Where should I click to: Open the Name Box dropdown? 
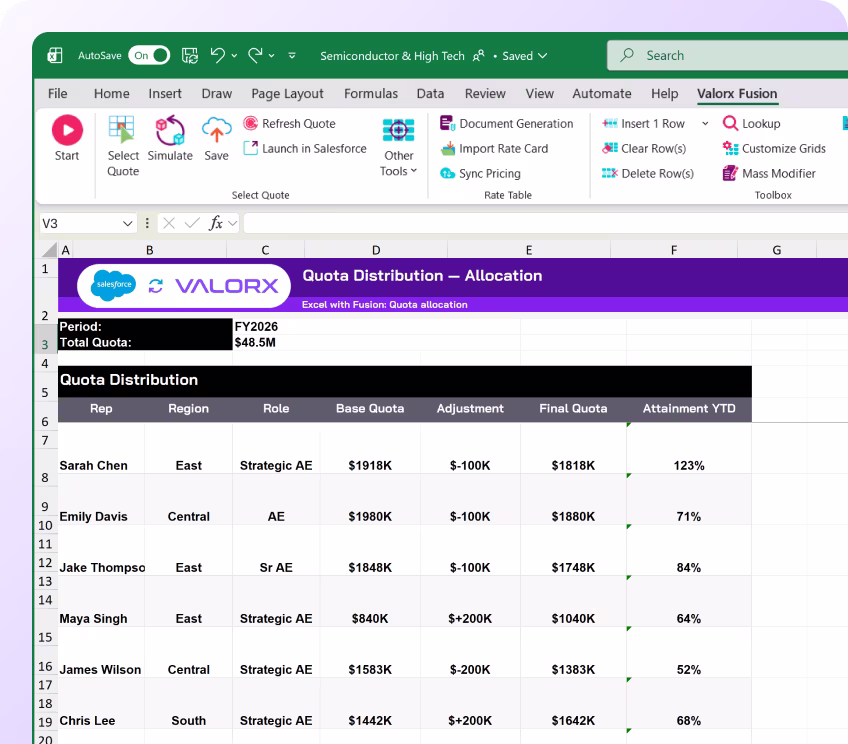click(x=127, y=223)
